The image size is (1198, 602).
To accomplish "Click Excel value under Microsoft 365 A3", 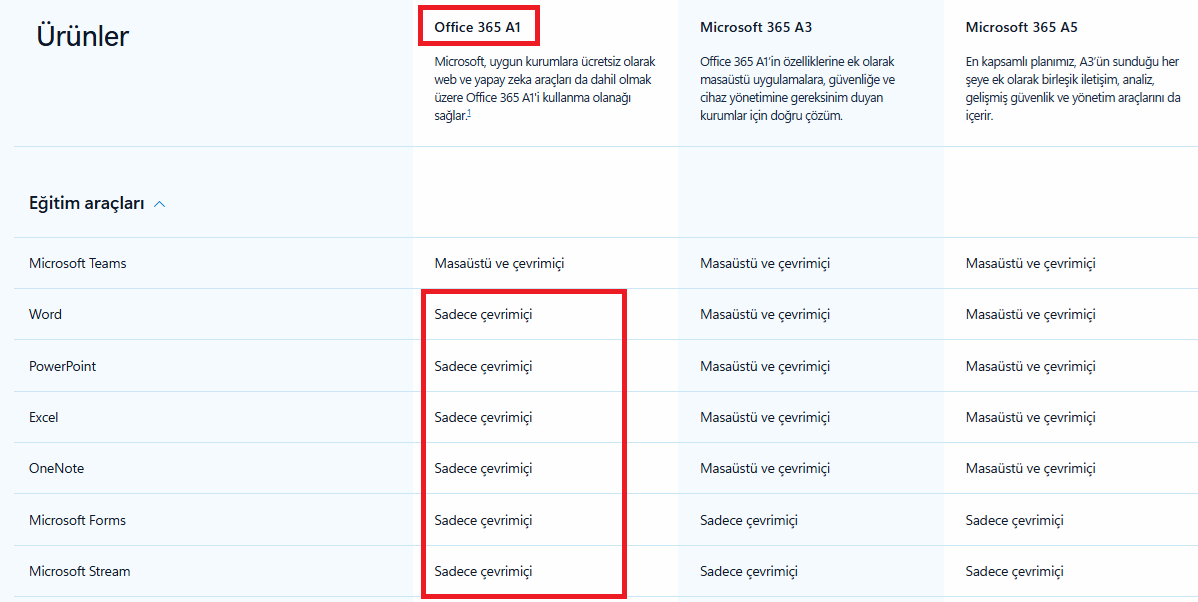I will point(765,418).
